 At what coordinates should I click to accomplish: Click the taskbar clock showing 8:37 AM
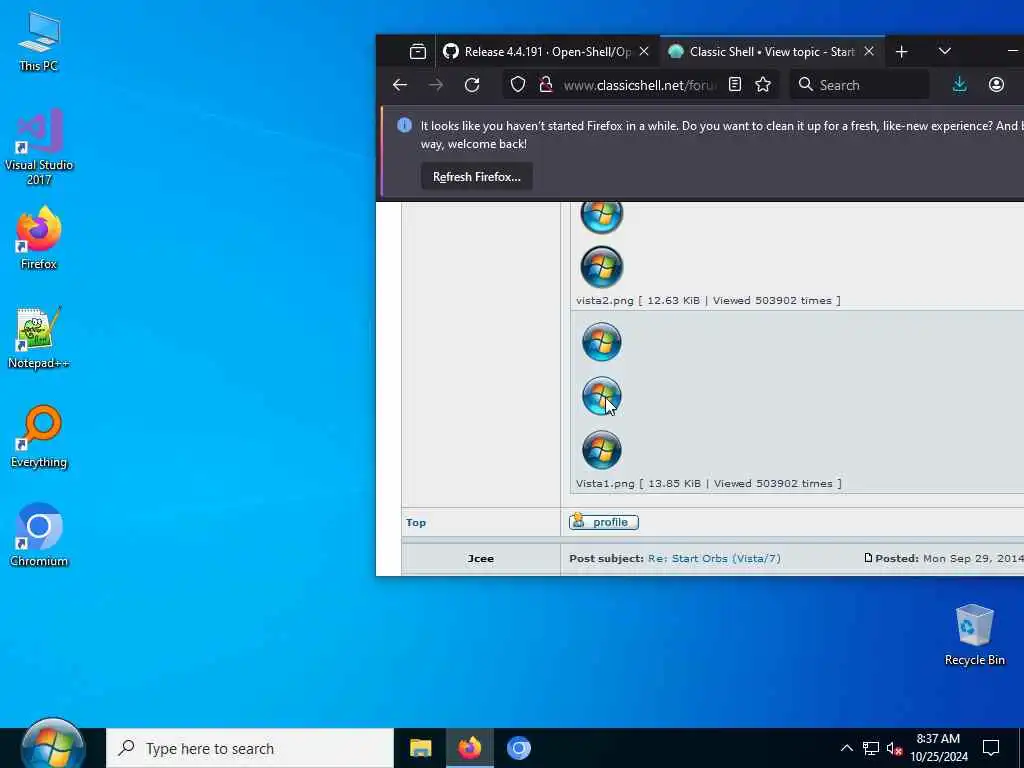[938, 748]
